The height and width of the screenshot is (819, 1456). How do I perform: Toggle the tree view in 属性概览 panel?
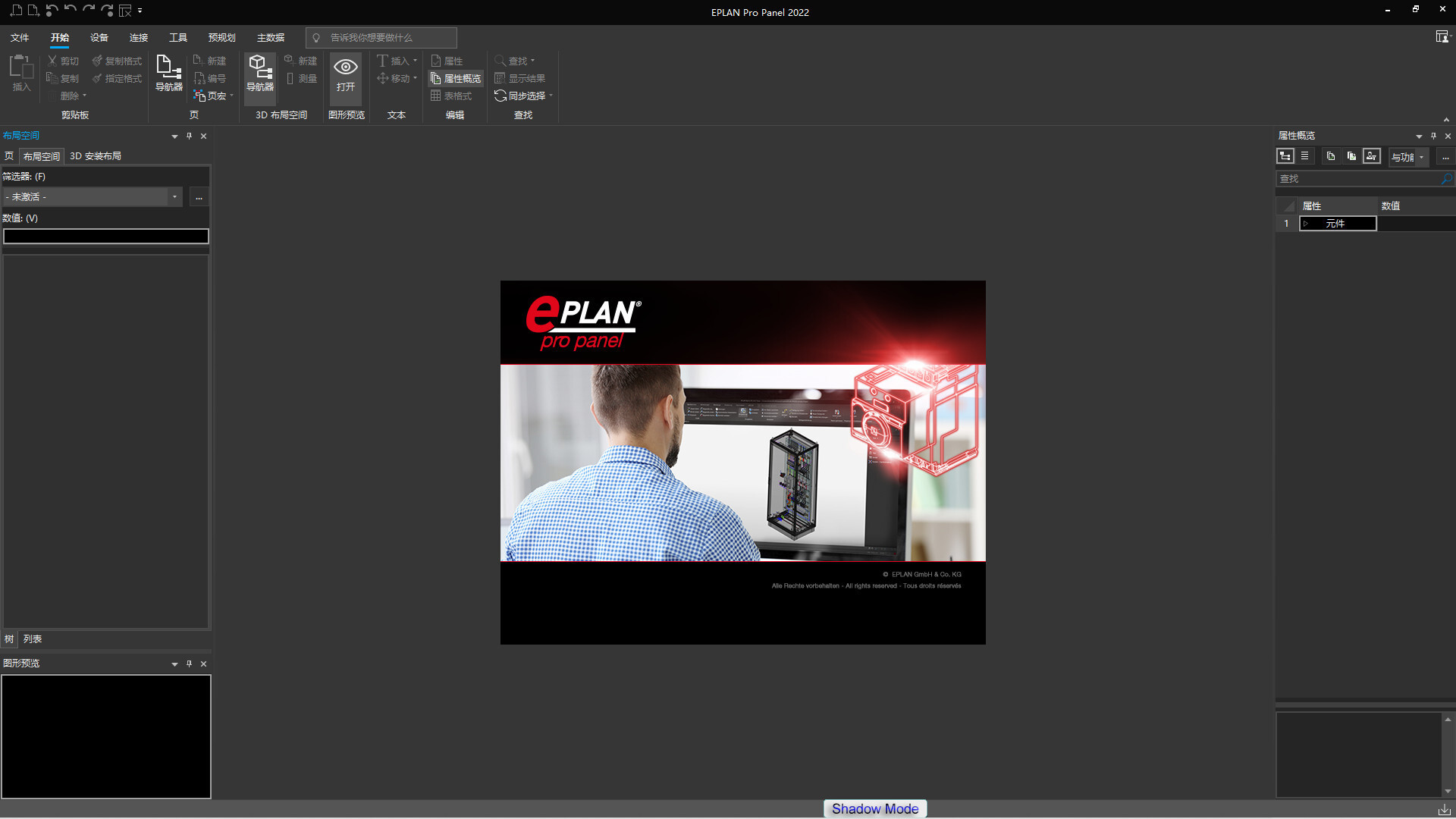[x=1285, y=156]
